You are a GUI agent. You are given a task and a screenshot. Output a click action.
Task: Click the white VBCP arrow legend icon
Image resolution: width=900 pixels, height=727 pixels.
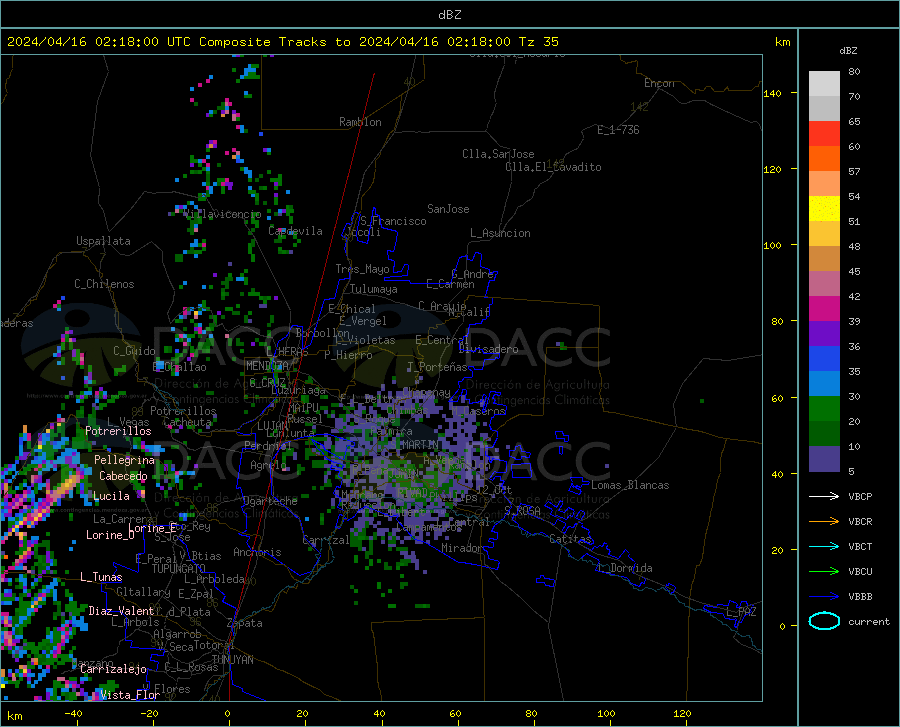pyautogui.click(x=824, y=496)
